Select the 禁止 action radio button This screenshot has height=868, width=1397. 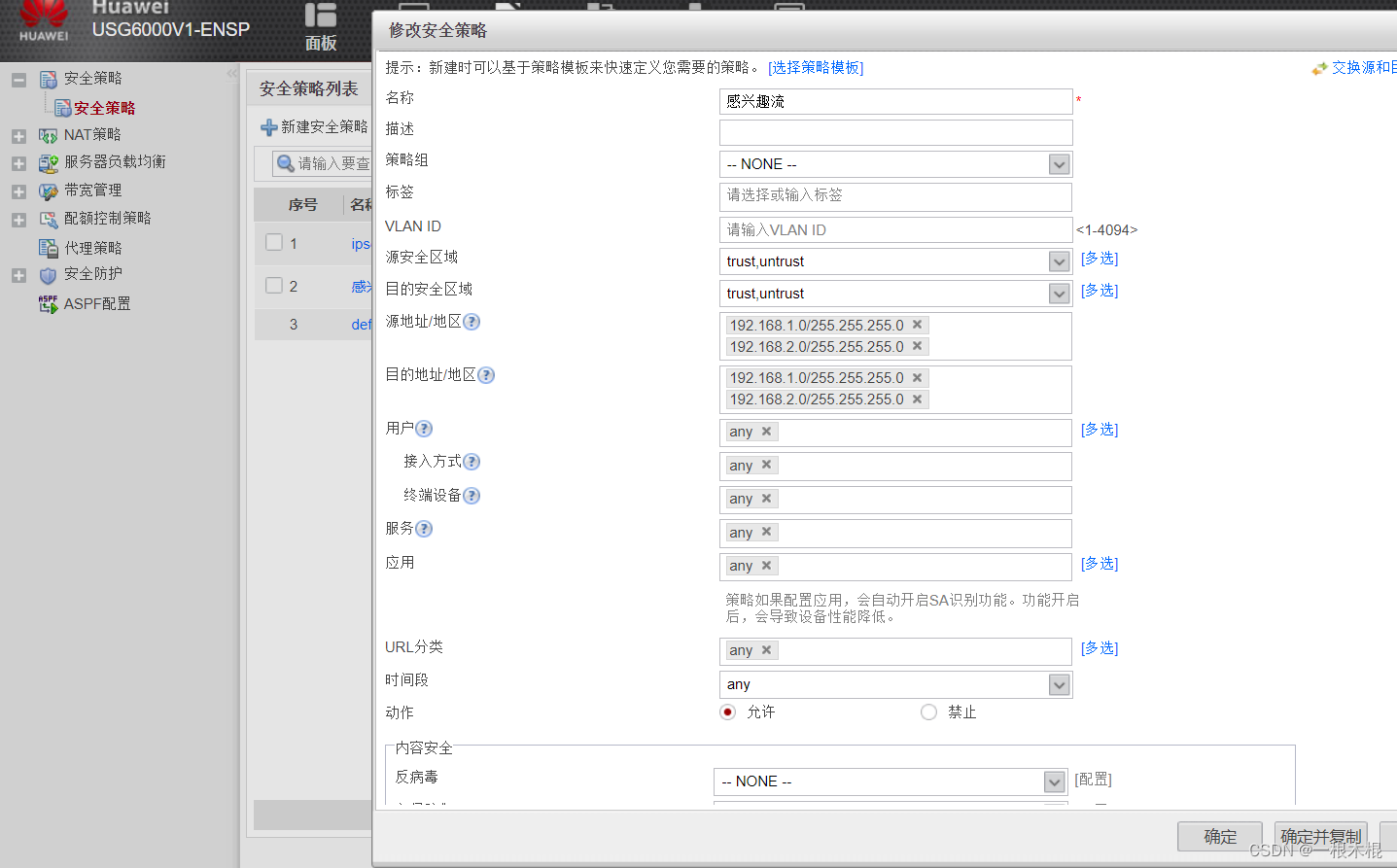tap(928, 712)
